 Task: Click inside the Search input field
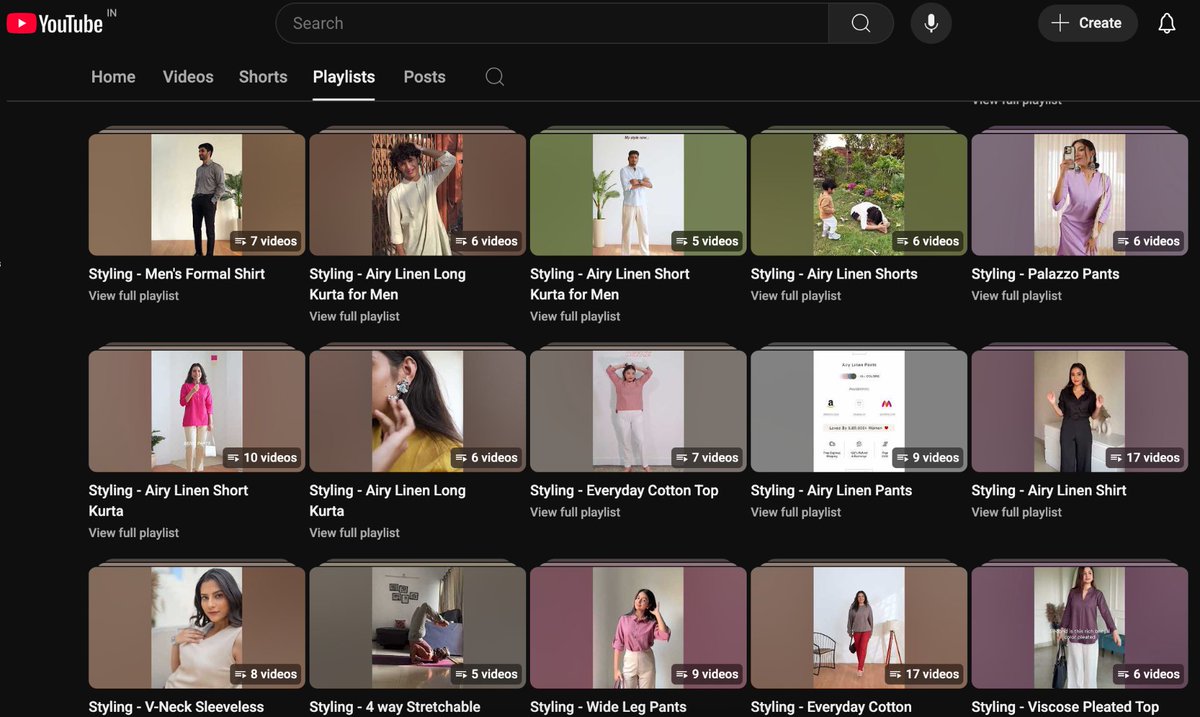coord(550,23)
